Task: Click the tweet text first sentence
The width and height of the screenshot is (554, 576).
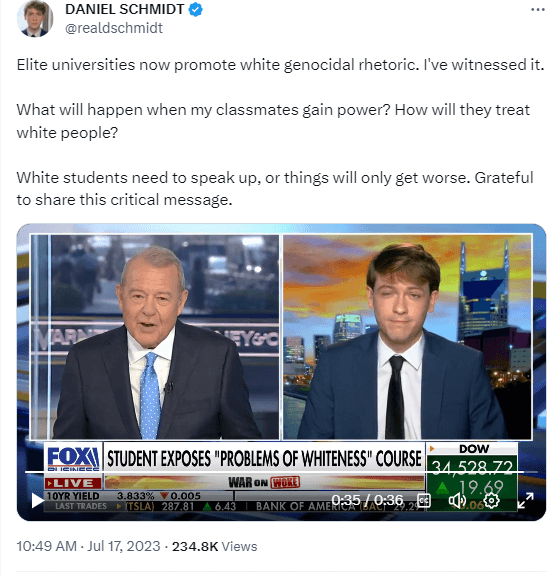Action: [x=280, y=65]
